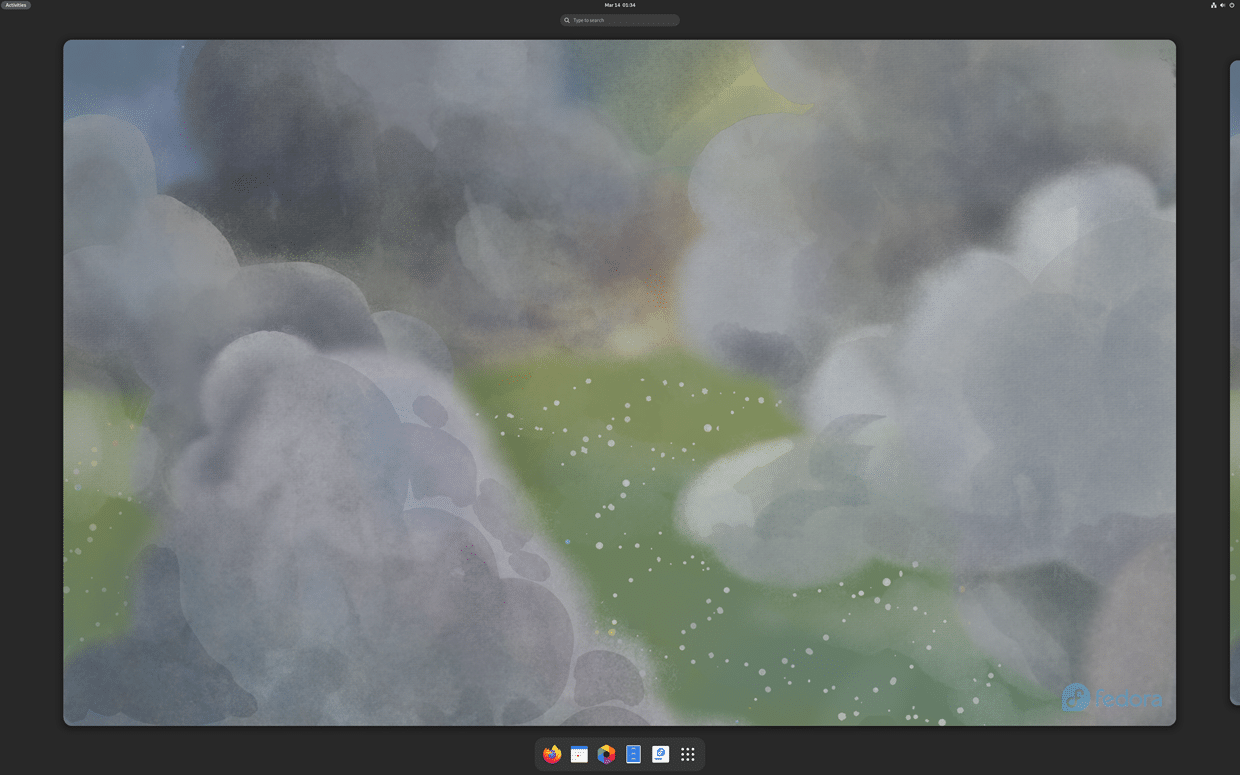The image size is (1240, 775).
Task: Click empty dock space left of Firefox
Action: [539, 755]
